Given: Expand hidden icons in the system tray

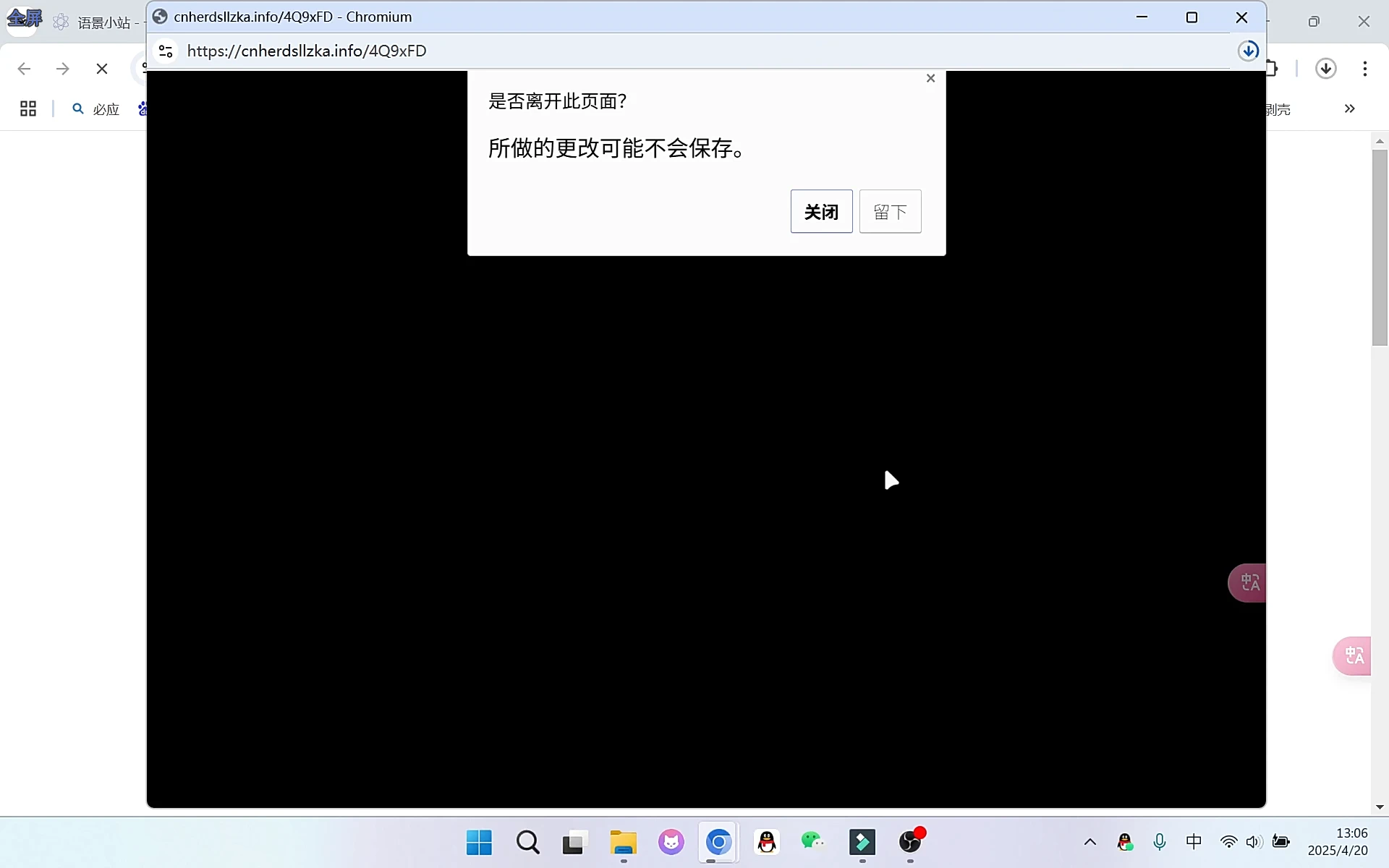Looking at the screenshot, I should pos(1090,842).
